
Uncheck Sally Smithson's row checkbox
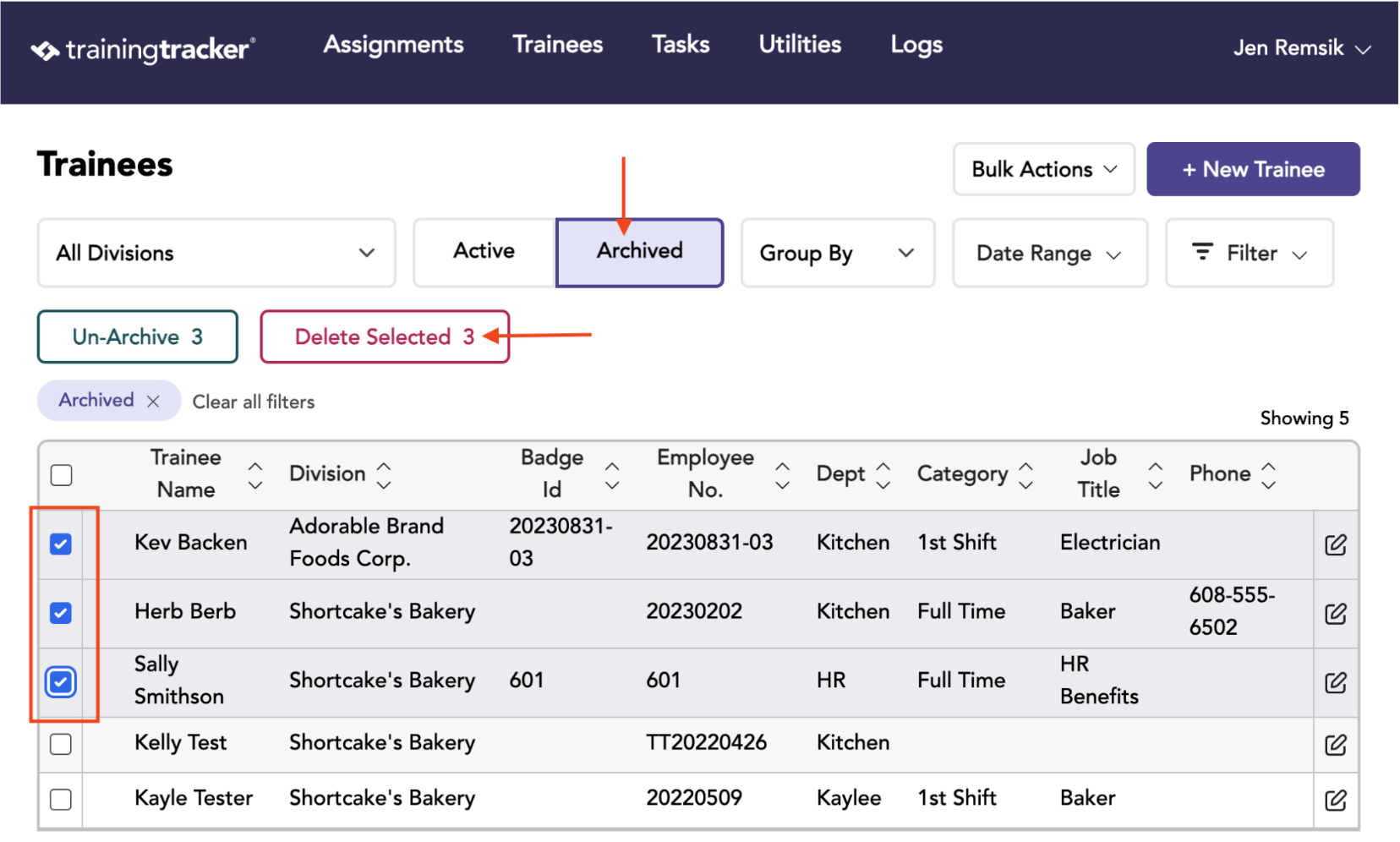coord(61,682)
